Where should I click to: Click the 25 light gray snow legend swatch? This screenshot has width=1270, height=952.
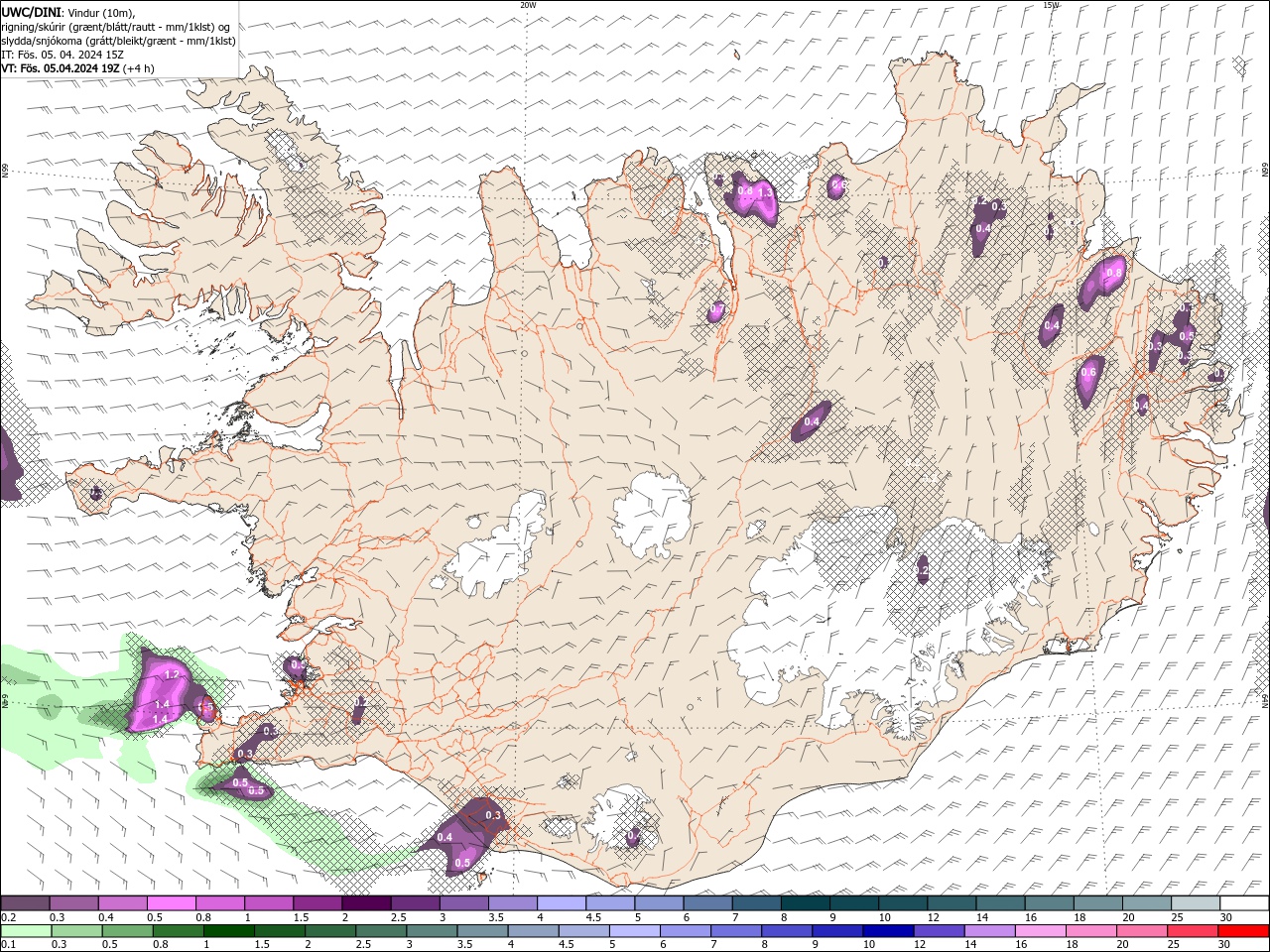tap(1195, 903)
